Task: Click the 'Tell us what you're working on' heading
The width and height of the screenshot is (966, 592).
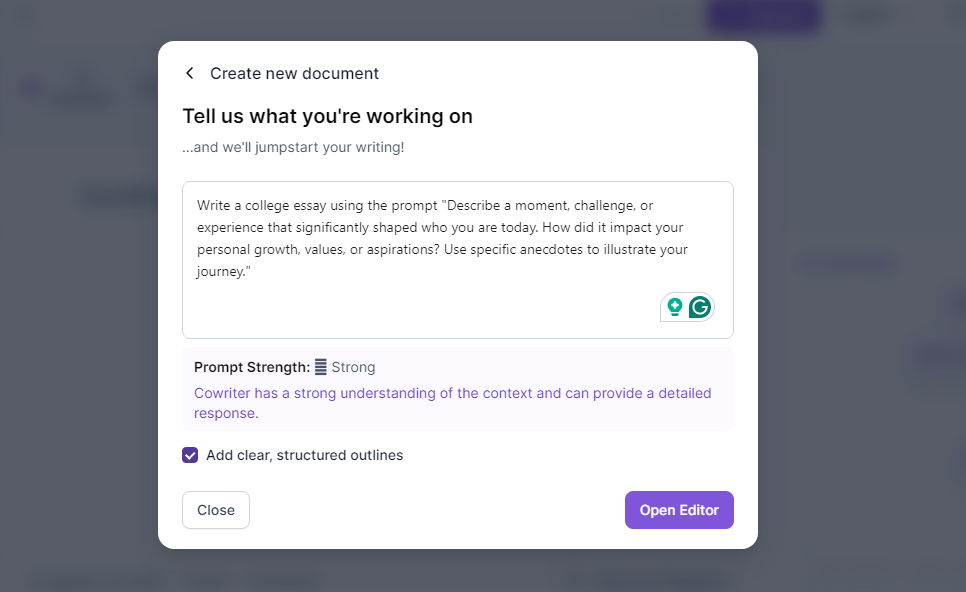Action: (x=327, y=116)
